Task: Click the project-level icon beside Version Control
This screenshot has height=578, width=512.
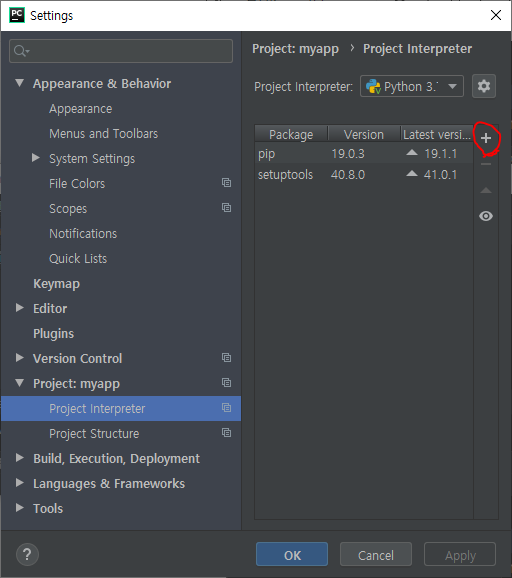Action: 226,358
